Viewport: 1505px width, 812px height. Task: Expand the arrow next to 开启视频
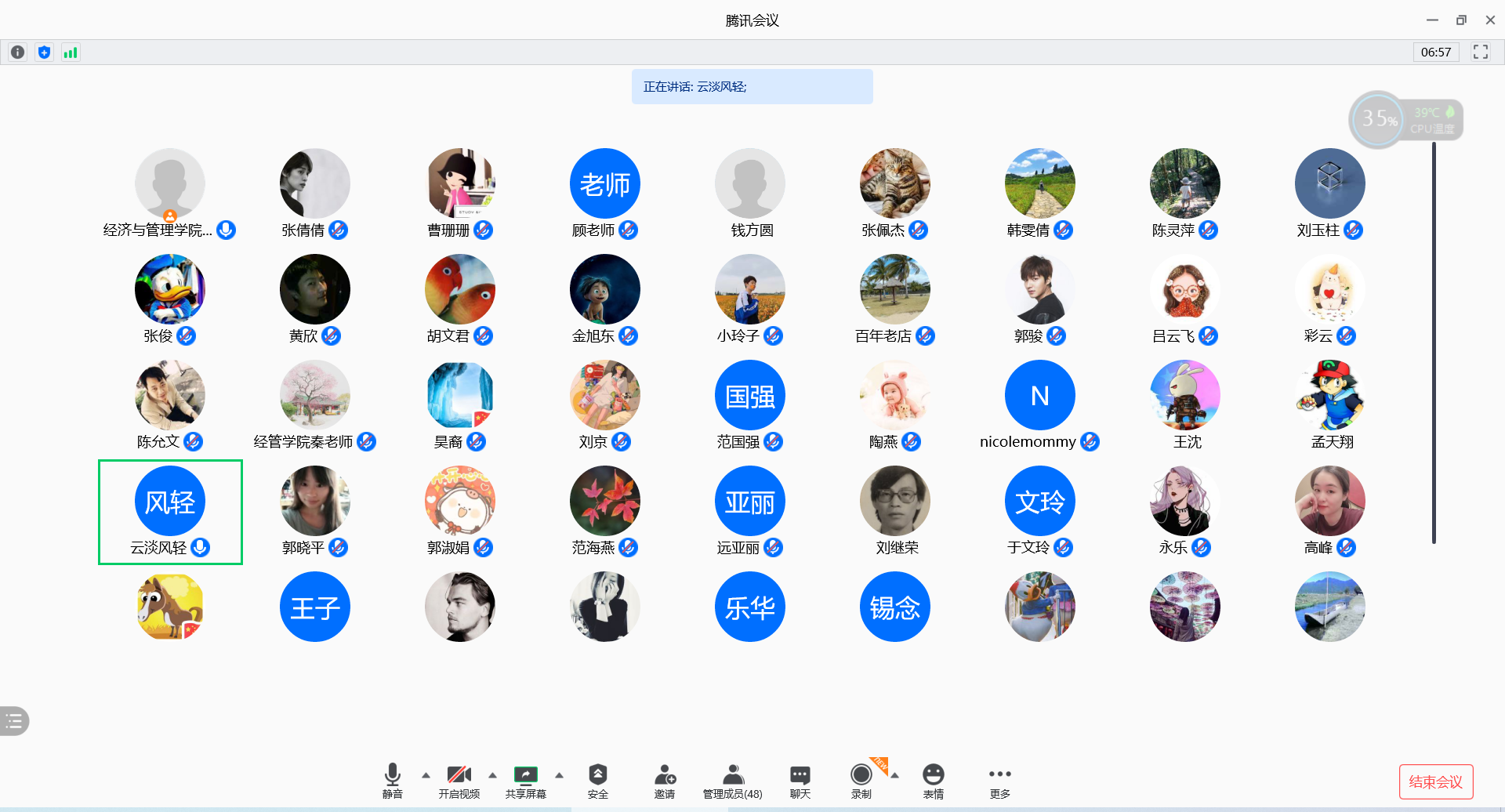(x=492, y=775)
